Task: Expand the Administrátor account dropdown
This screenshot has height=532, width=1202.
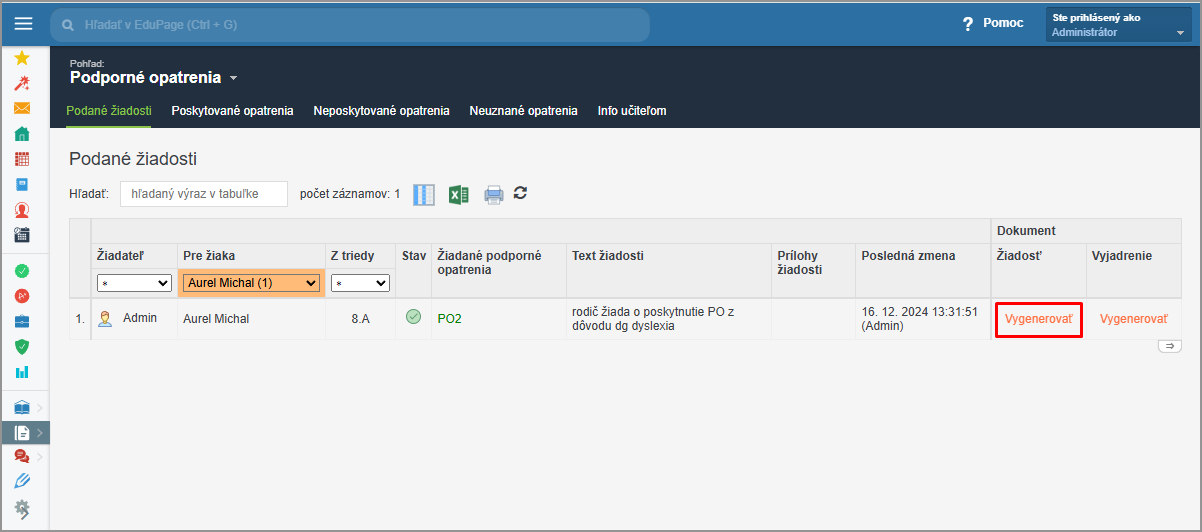Action: 1118,25
